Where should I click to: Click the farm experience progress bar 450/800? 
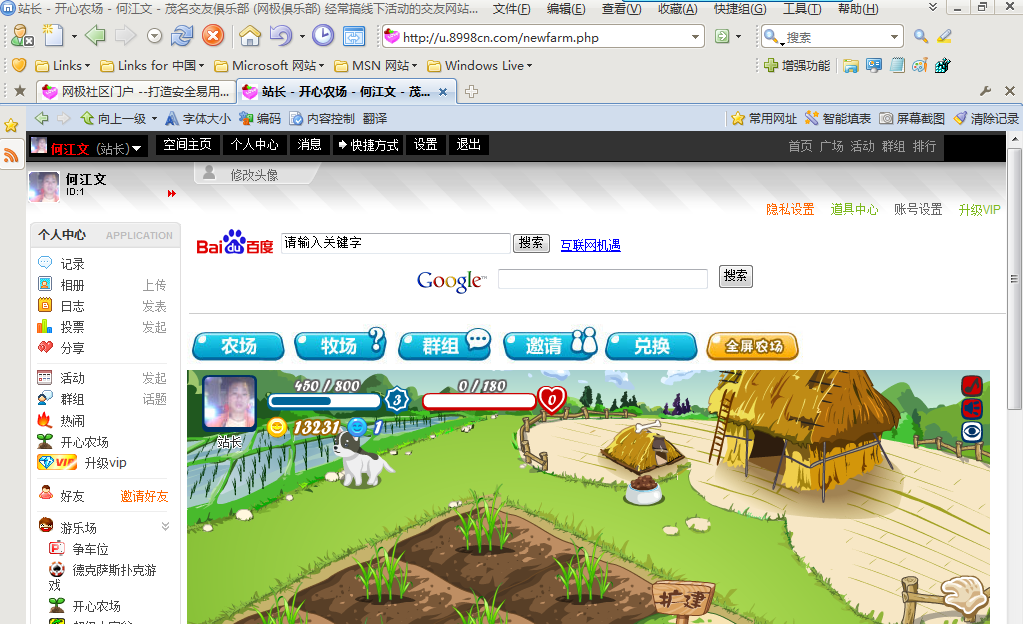pos(324,400)
